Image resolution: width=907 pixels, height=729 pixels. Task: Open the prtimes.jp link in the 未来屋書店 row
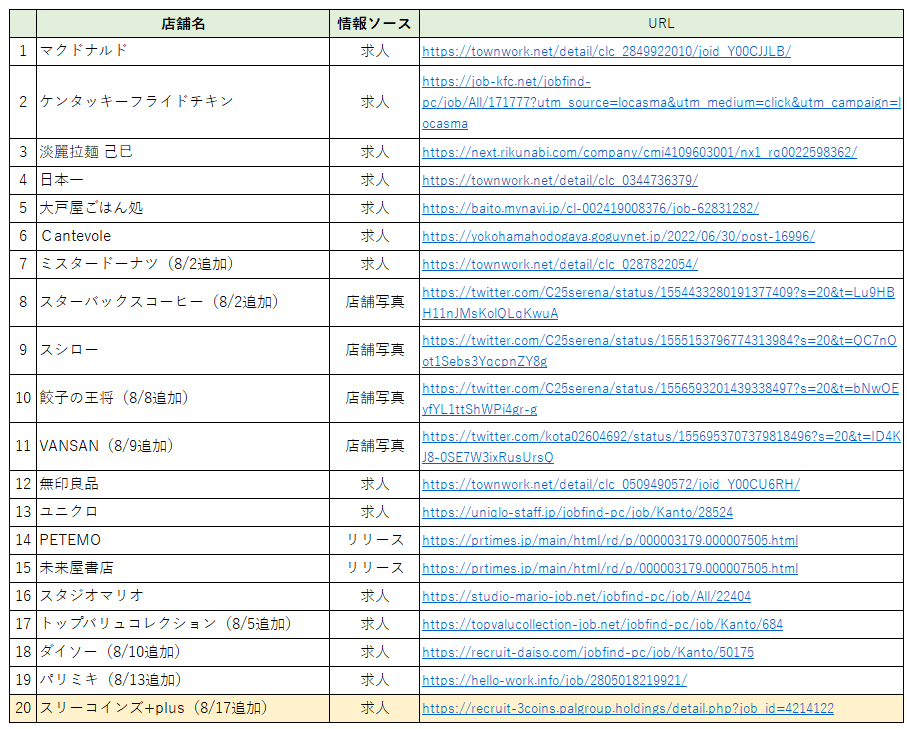tap(610, 568)
